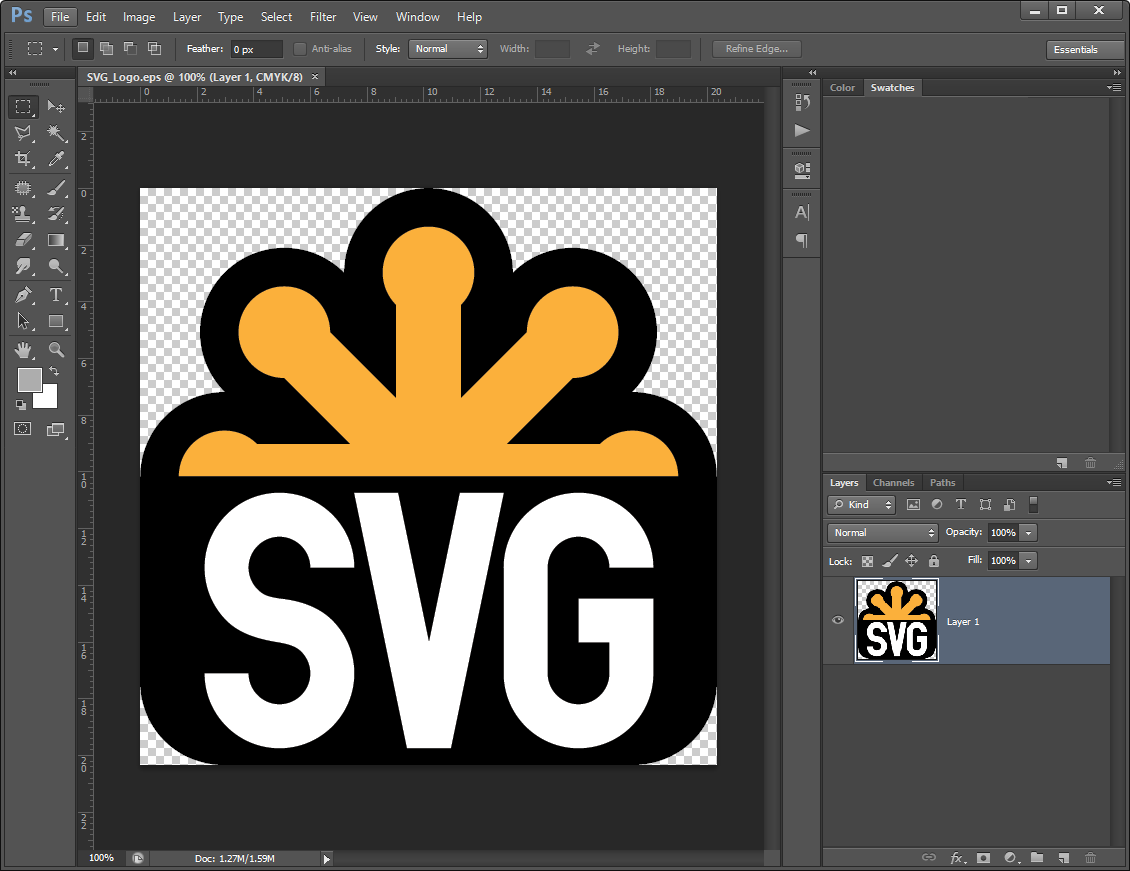Open the tool preset picker arrow
Viewport: 1130px width, 871px height.
55,49
